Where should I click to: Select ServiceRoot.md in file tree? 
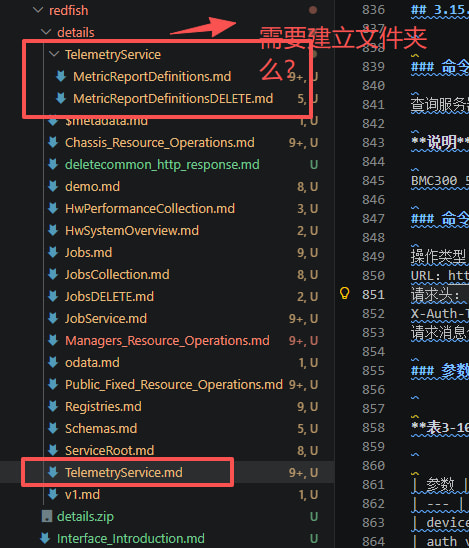[109, 450]
